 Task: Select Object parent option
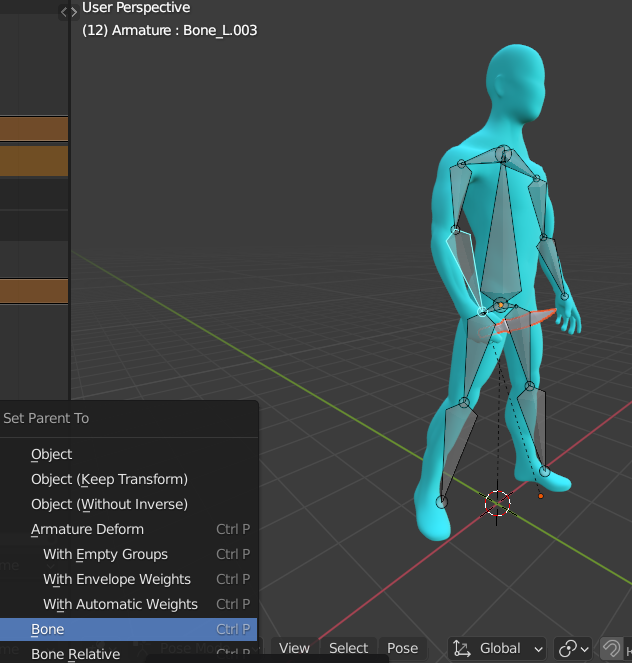point(51,454)
